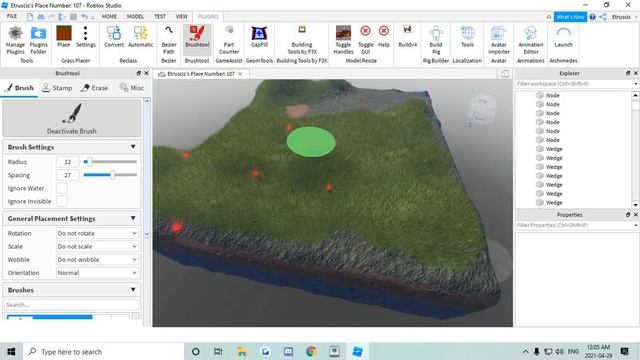Open the Properties filter dropdown arrow
Screen dimensions: 640x360
click(636, 225)
